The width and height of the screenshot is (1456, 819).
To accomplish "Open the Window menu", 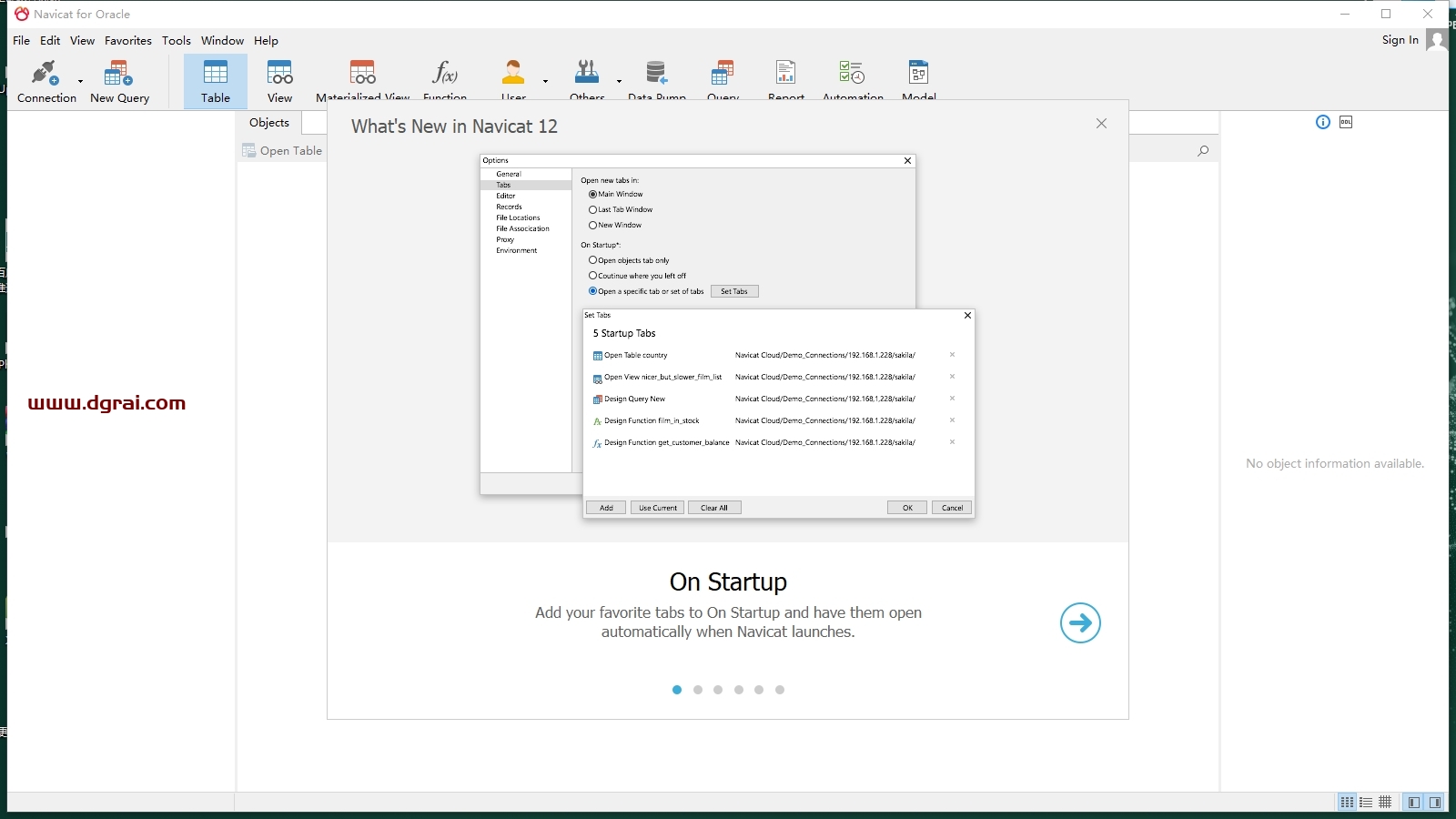I will click(223, 41).
